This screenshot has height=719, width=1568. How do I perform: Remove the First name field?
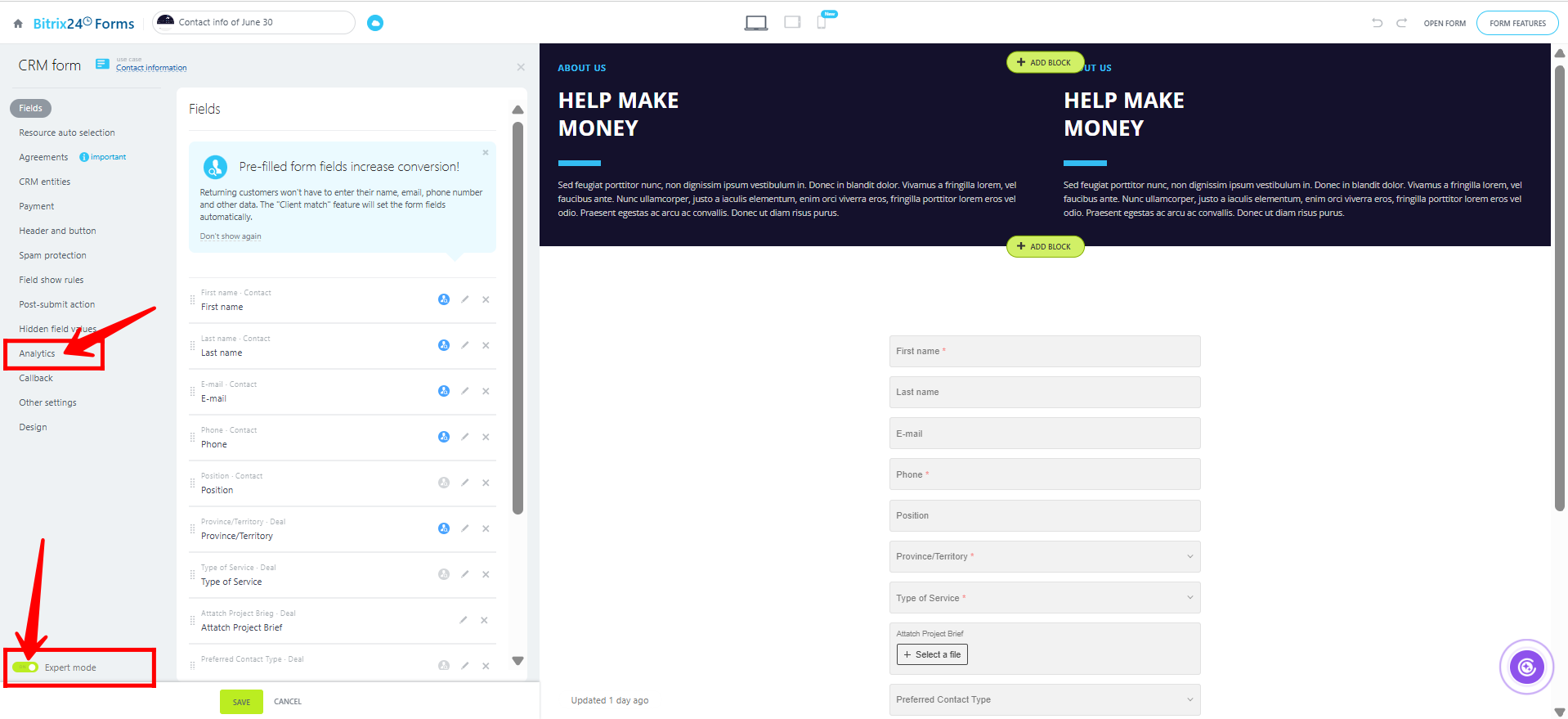click(x=486, y=299)
